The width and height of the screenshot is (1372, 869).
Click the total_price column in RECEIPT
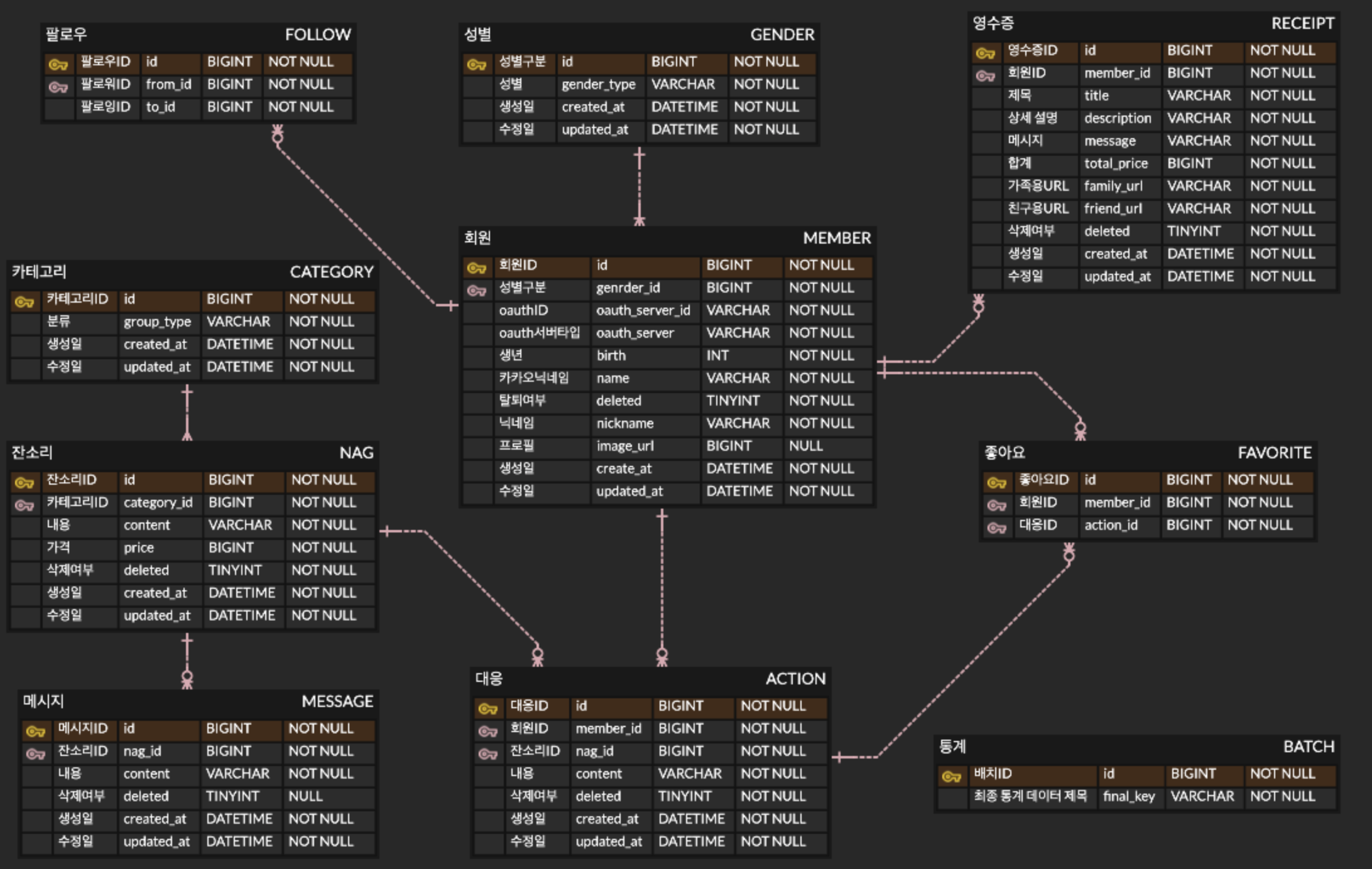point(1116,164)
